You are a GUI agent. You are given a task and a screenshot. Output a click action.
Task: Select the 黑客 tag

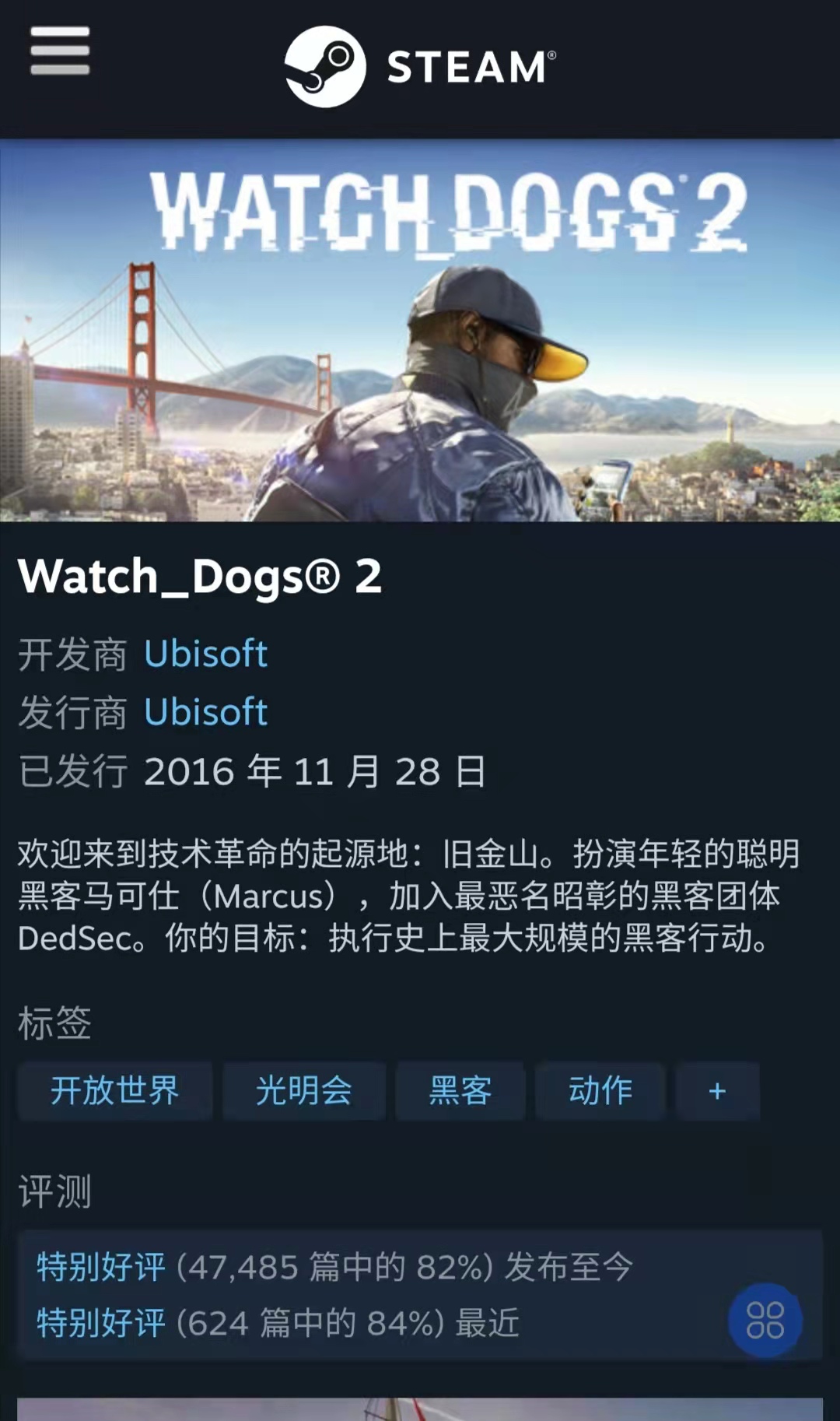point(460,1091)
